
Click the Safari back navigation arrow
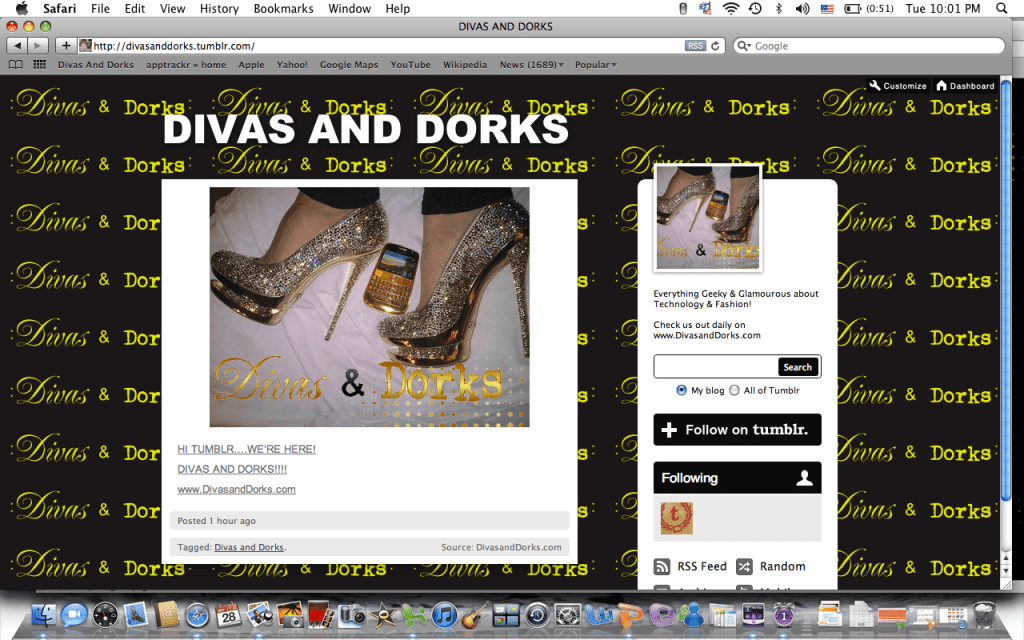pos(17,46)
